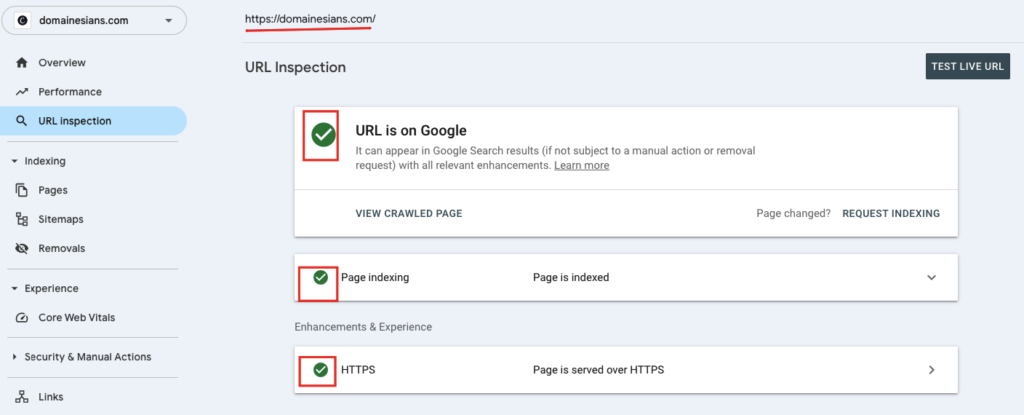1024x415 pixels.
Task: Open the Sitemaps tree icon
Action: tap(22, 220)
